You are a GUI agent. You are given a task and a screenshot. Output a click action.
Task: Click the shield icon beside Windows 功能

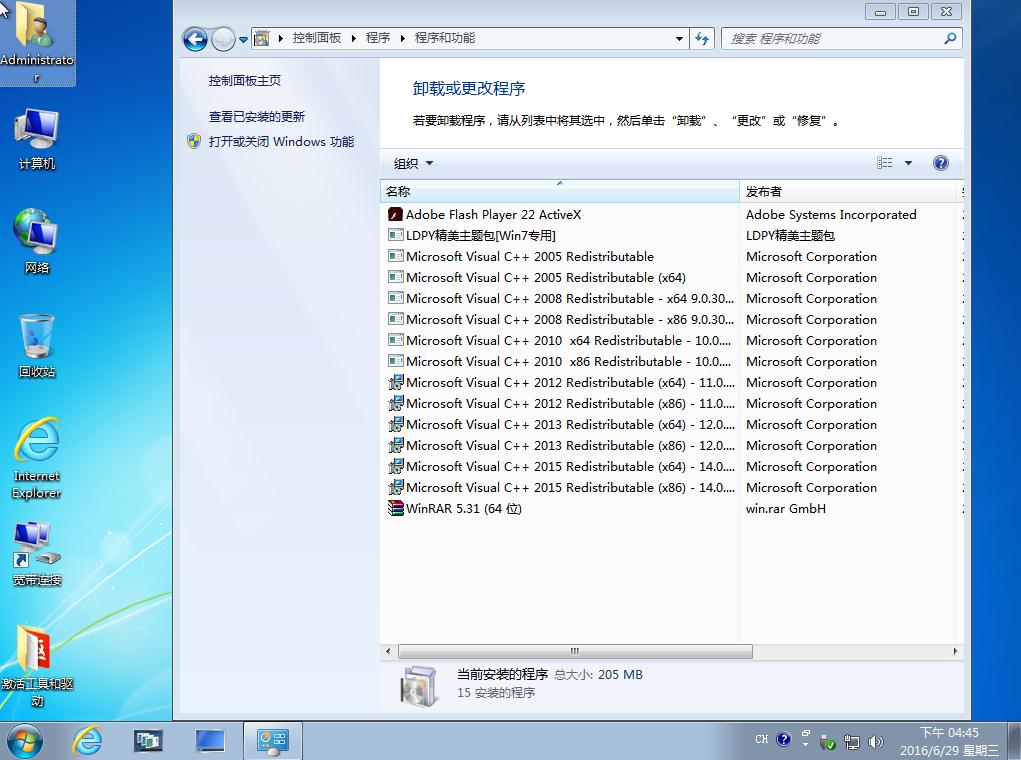[194, 141]
